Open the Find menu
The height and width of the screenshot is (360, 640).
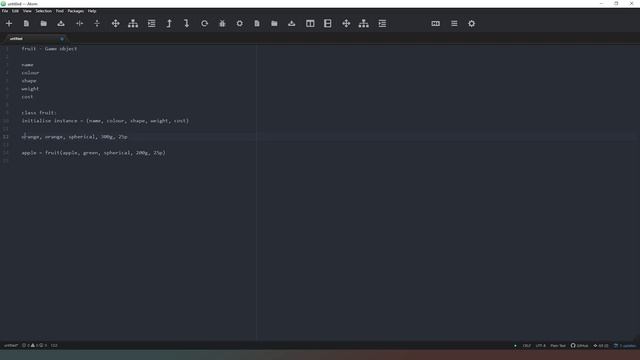[60, 11]
